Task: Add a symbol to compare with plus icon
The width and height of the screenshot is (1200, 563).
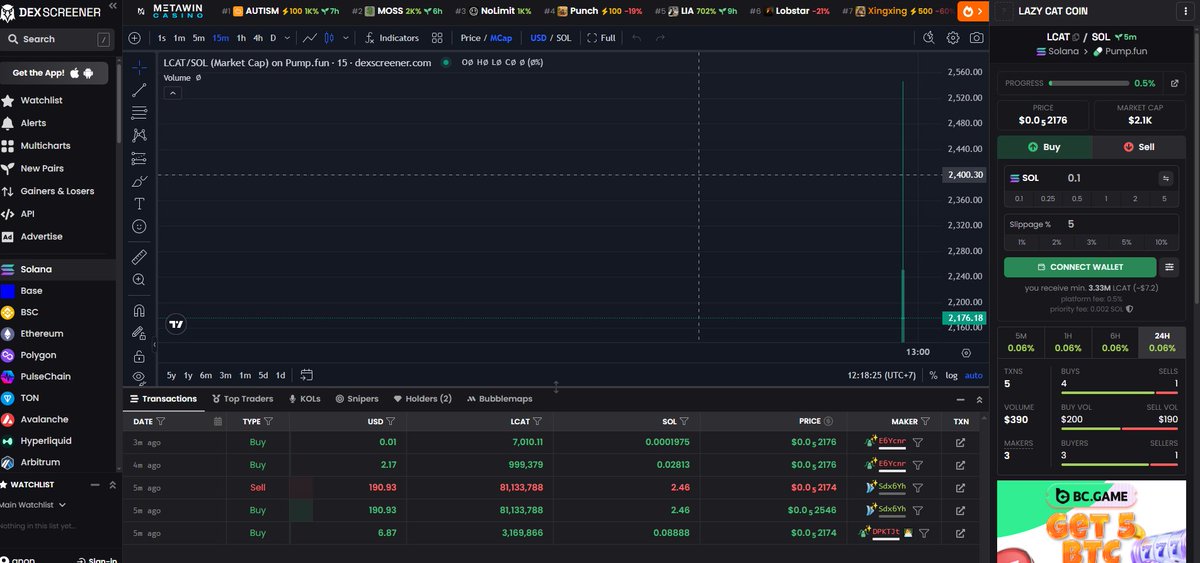Action: (135, 38)
